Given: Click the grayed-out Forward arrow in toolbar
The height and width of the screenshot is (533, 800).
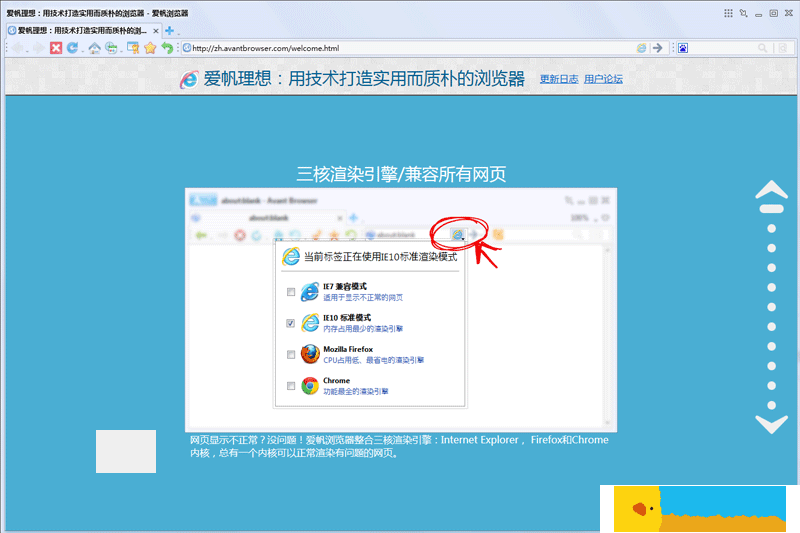Looking at the screenshot, I should point(39,48).
